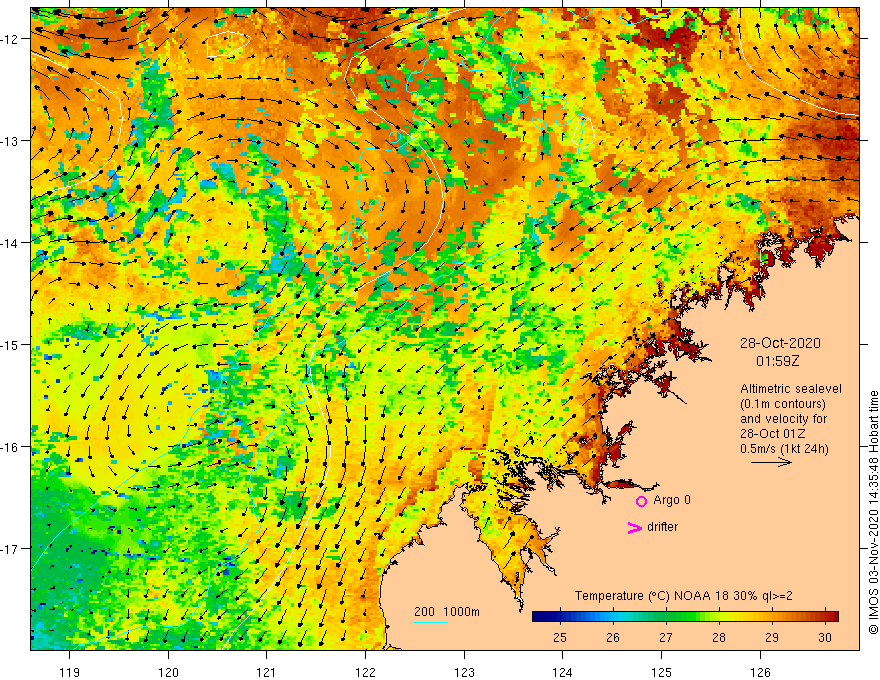The height and width of the screenshot is (680, 880).
Task: Click latitude axis label '-17'
Action: 10,549
